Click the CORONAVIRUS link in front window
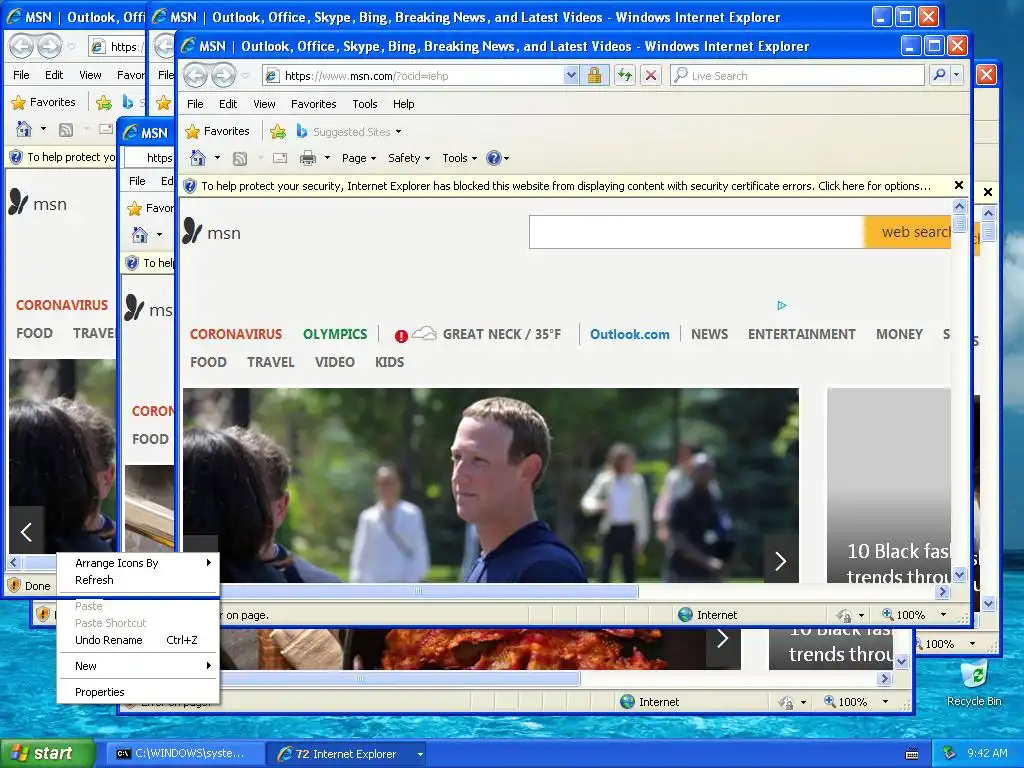The width and height of the screenshot is (1024, 768). [236, 334]
